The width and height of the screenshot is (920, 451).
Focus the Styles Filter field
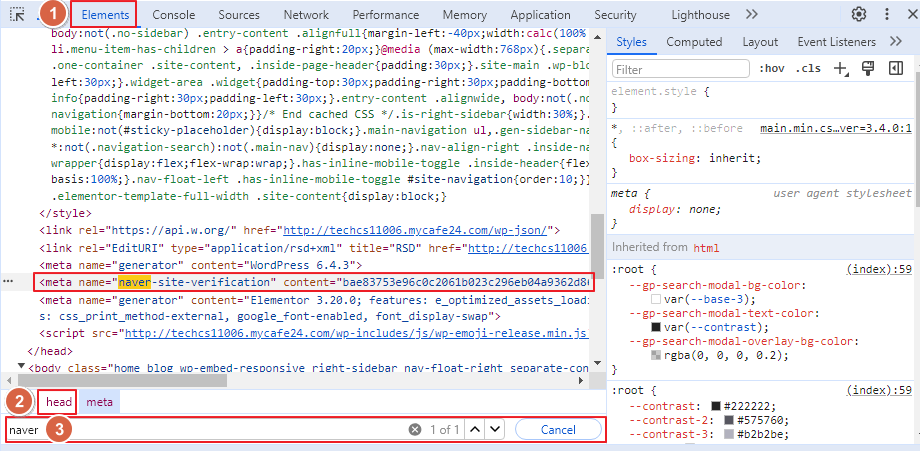pyautogui.click(x=681, y=69)
